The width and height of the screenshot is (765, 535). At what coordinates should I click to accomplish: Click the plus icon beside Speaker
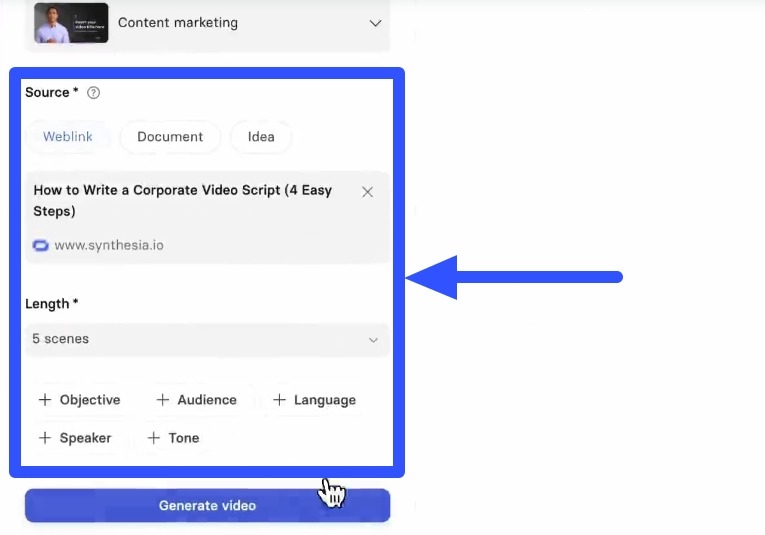point(44,438)
